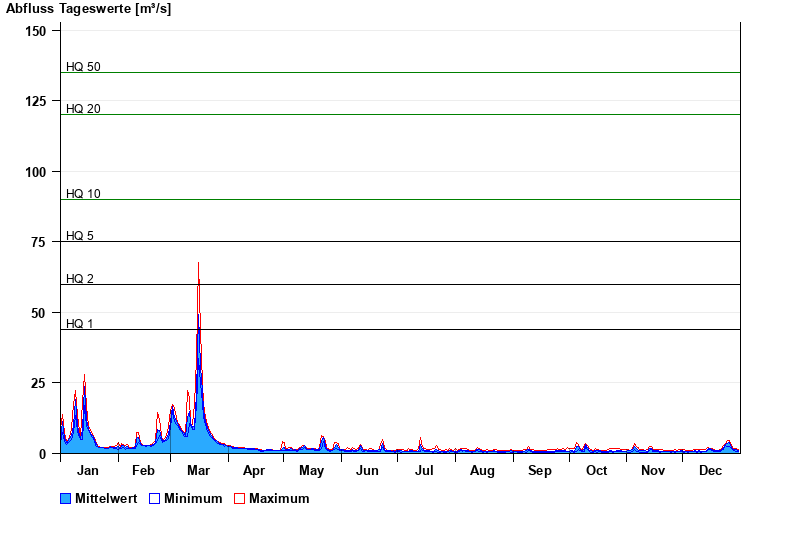Viewport: 800px width, 550px height.
Task: Click the HQ 5 threshold label
Action: (x=80, y=236)
